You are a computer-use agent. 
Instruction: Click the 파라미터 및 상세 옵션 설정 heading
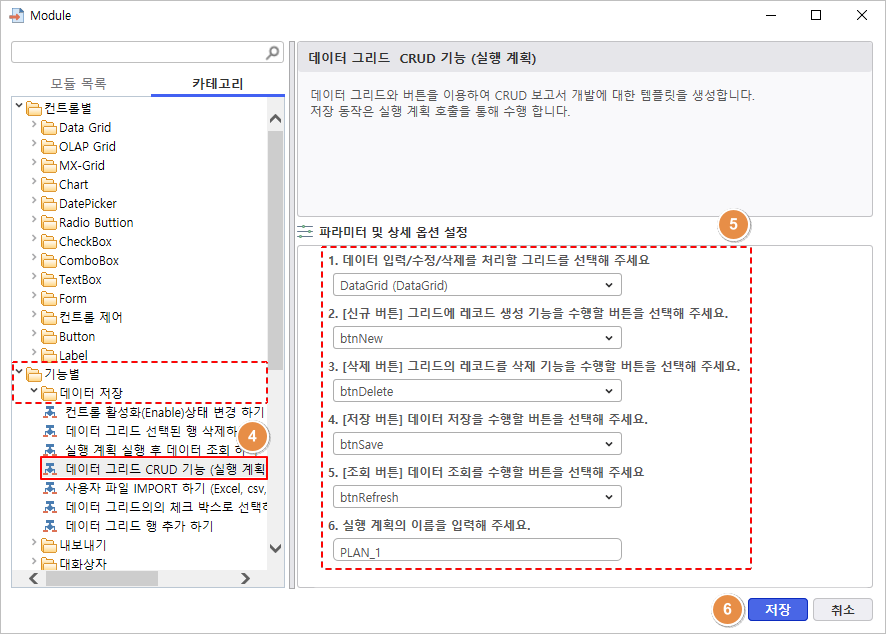tap(393, 232)
